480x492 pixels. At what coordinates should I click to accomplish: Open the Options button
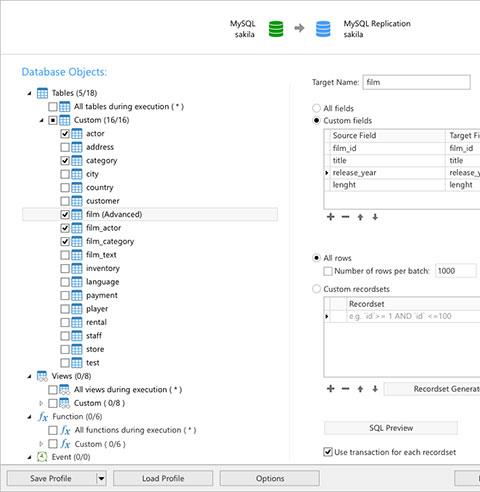[x=270, y=479]
